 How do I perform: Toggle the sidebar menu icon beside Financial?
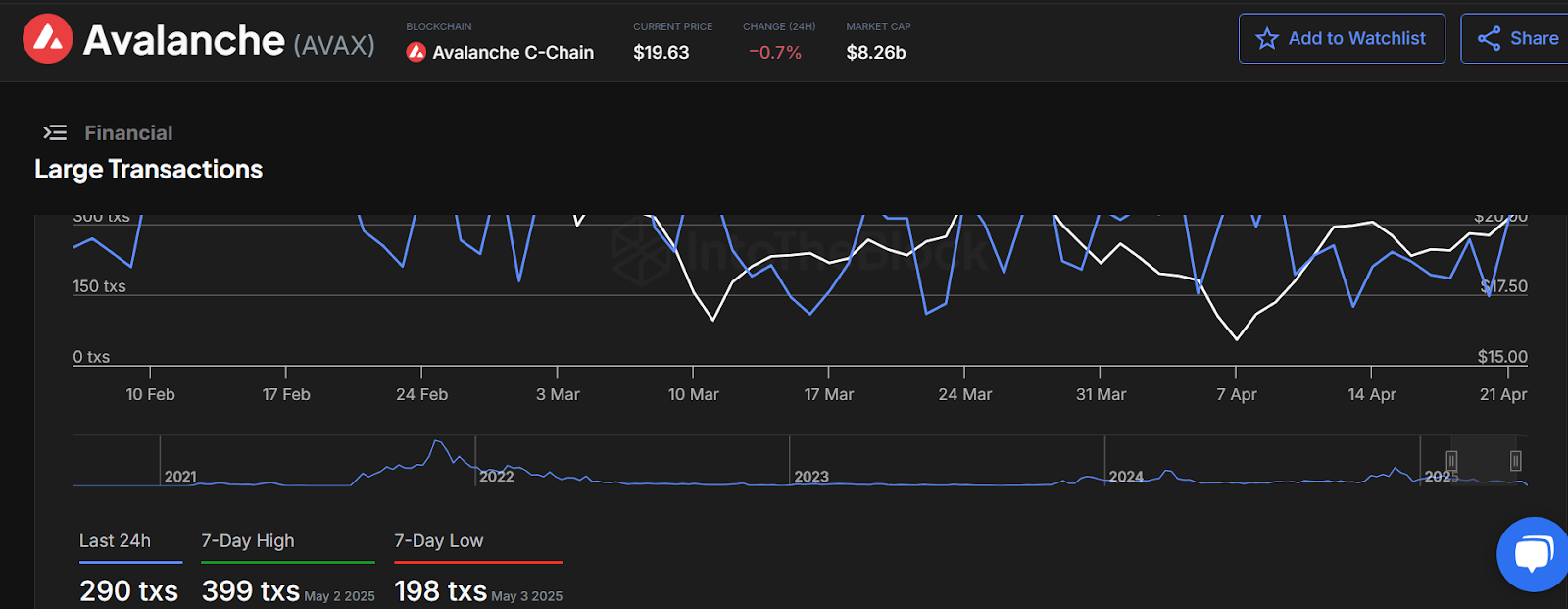pos(55,132)
